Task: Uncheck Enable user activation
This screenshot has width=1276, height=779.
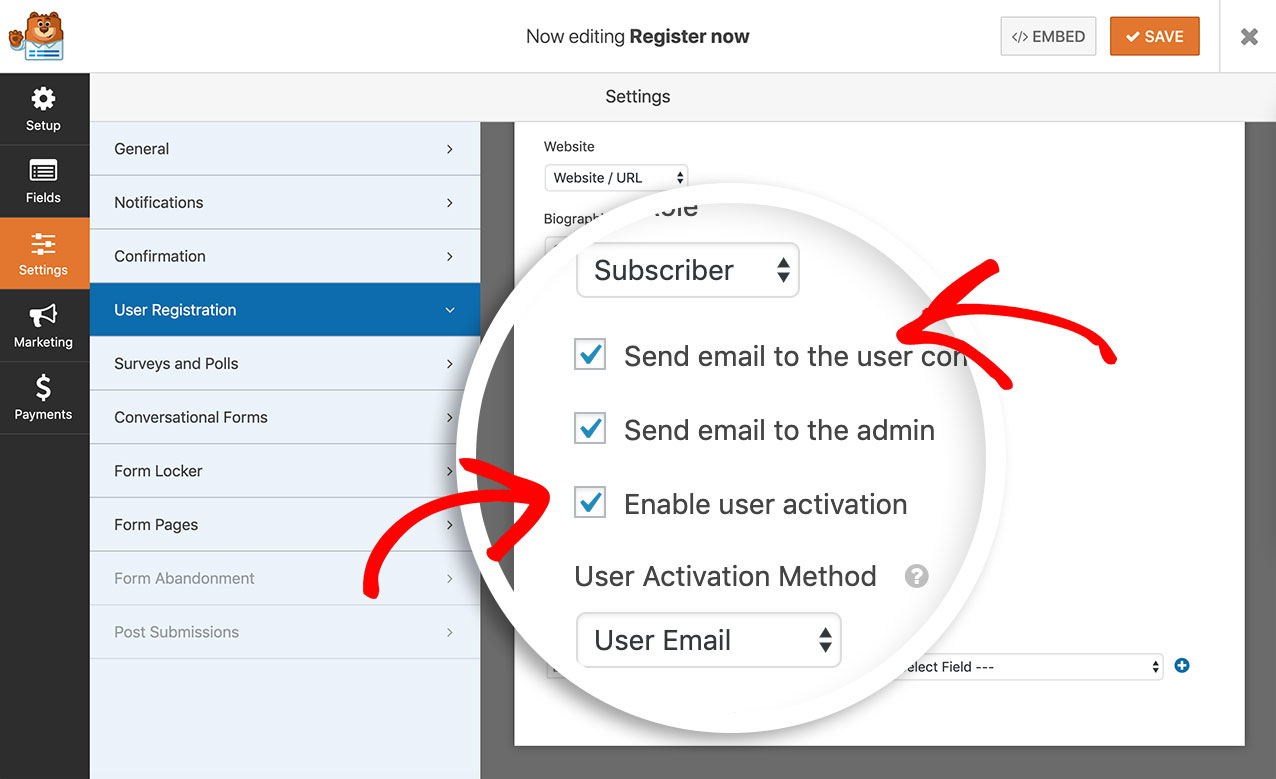Action: tap(590, 502)
